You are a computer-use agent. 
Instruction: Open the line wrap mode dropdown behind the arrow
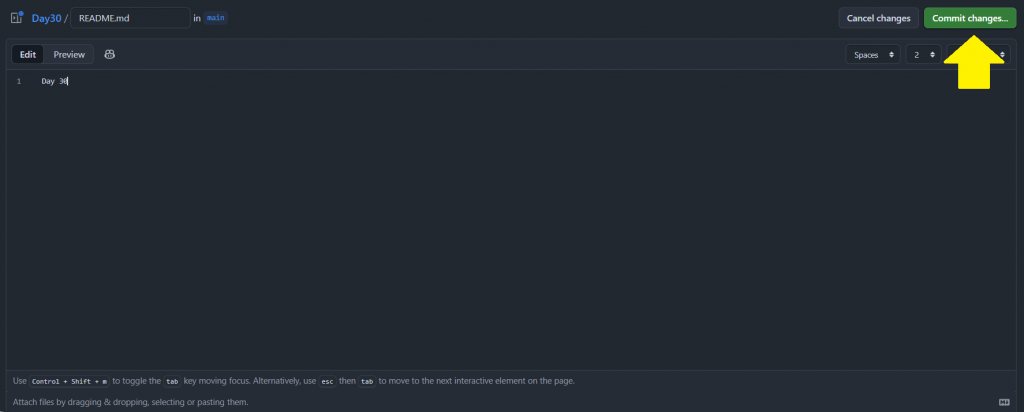click(978, 55)
